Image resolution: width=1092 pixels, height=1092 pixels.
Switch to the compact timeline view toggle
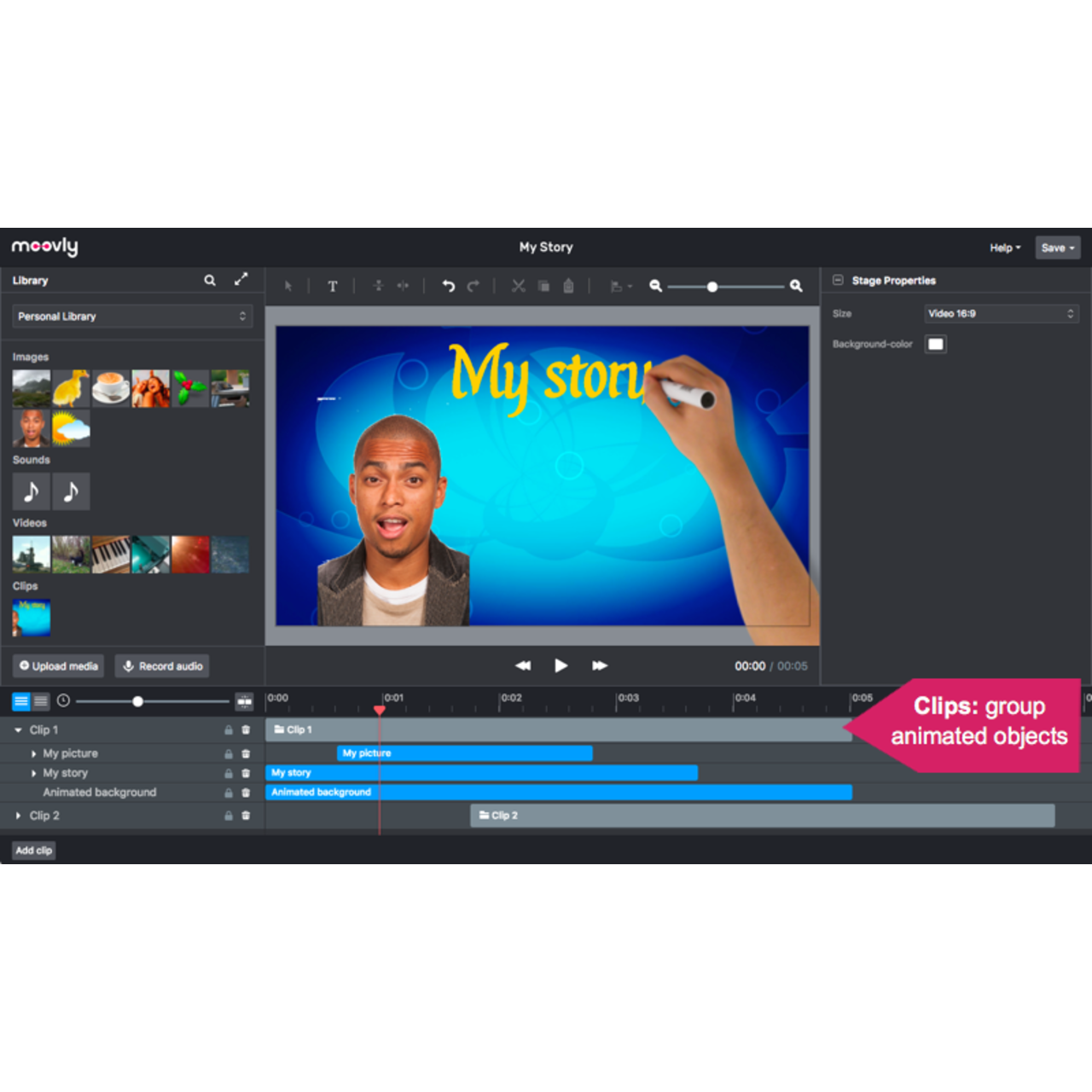click(42, 700)
